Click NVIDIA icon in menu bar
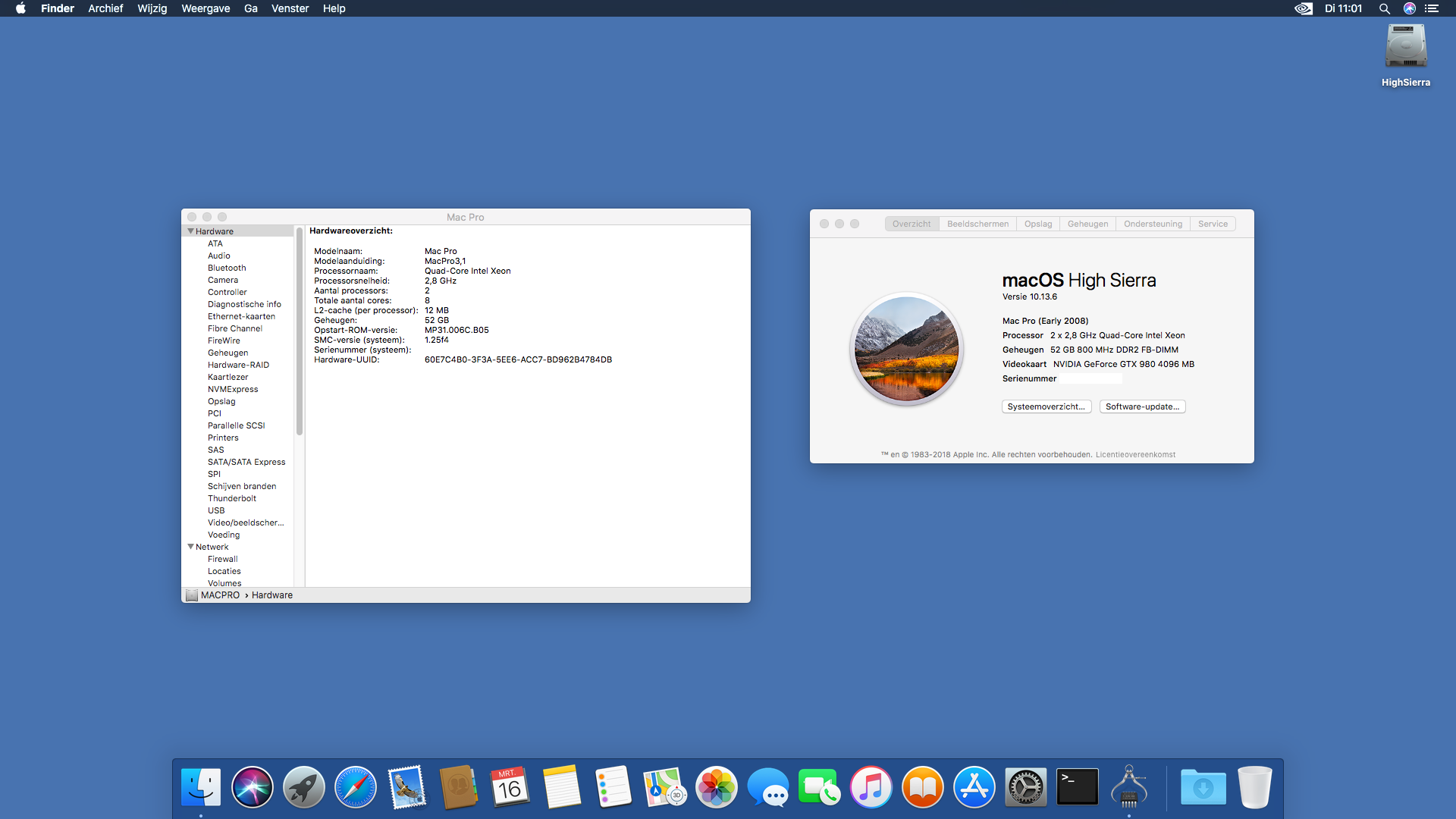 tap(1304, 8)
